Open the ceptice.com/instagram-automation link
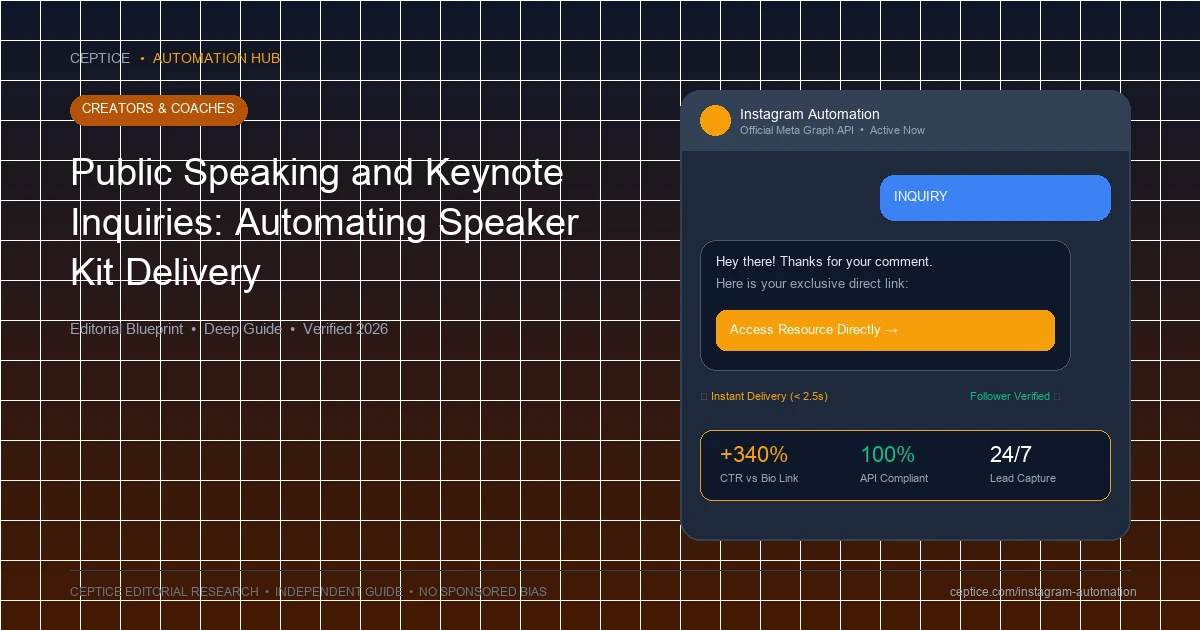The image size is (1200, 630). click(1043, 592)
